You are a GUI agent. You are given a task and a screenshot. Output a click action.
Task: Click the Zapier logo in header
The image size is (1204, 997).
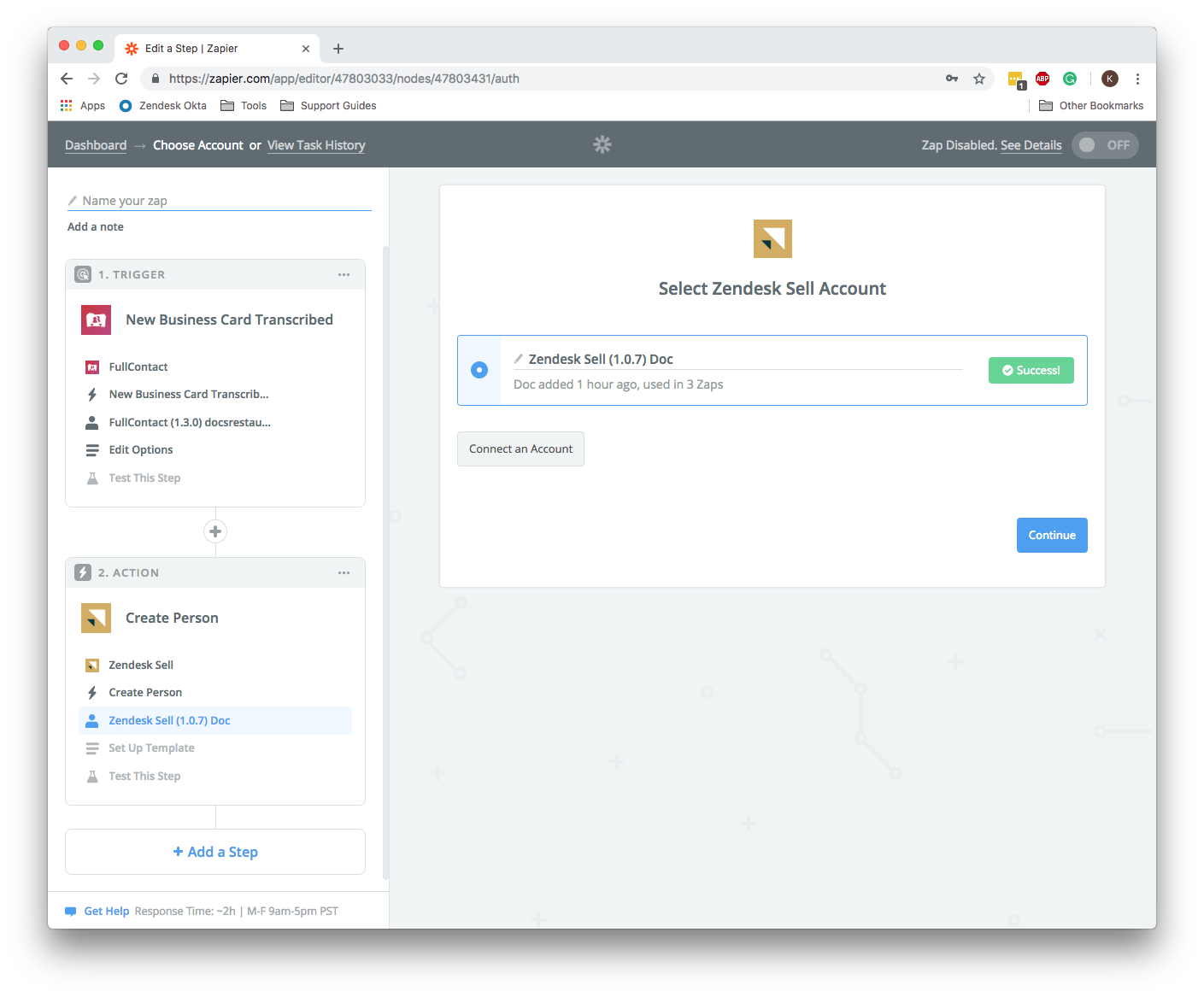tap(602, 144)
